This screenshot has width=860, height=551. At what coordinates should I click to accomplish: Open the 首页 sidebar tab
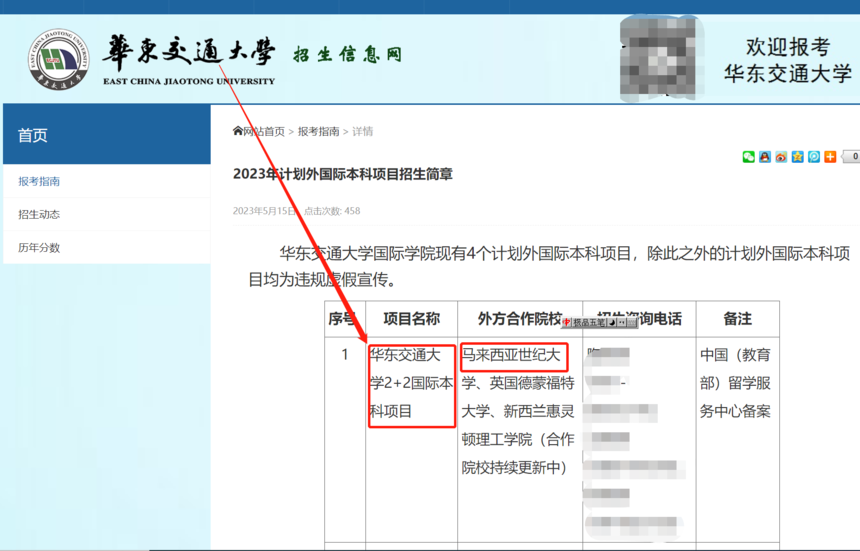(x=107, y=135)
